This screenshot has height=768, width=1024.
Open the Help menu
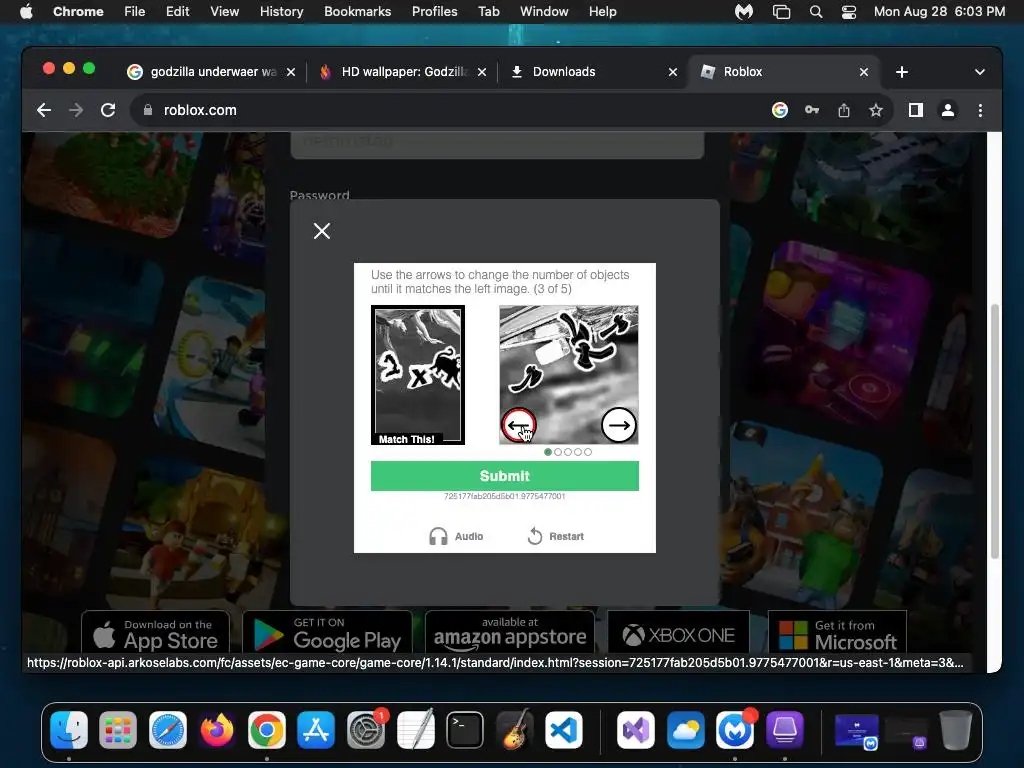(x=602, y=12)
